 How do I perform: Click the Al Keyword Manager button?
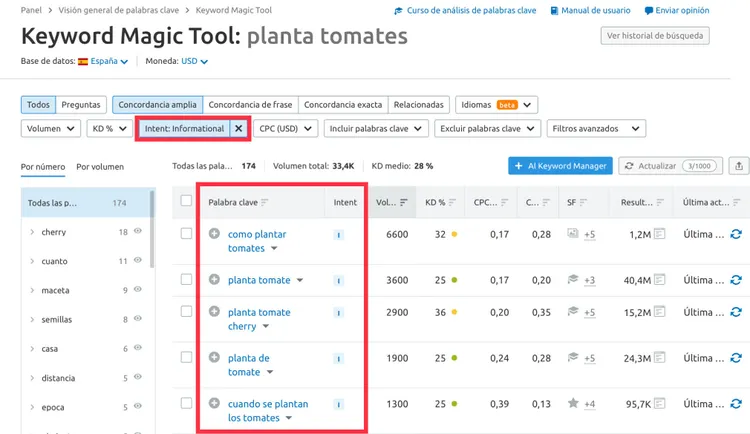pos(560,166)
